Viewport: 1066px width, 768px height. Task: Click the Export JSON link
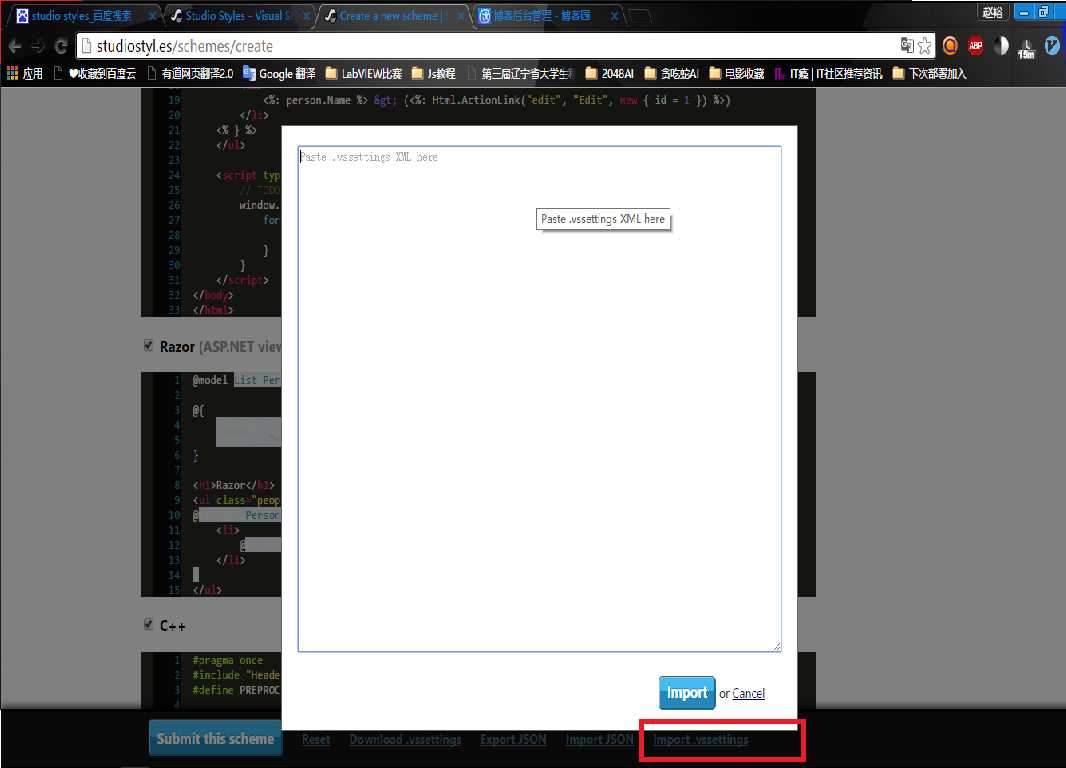[513, 739]
